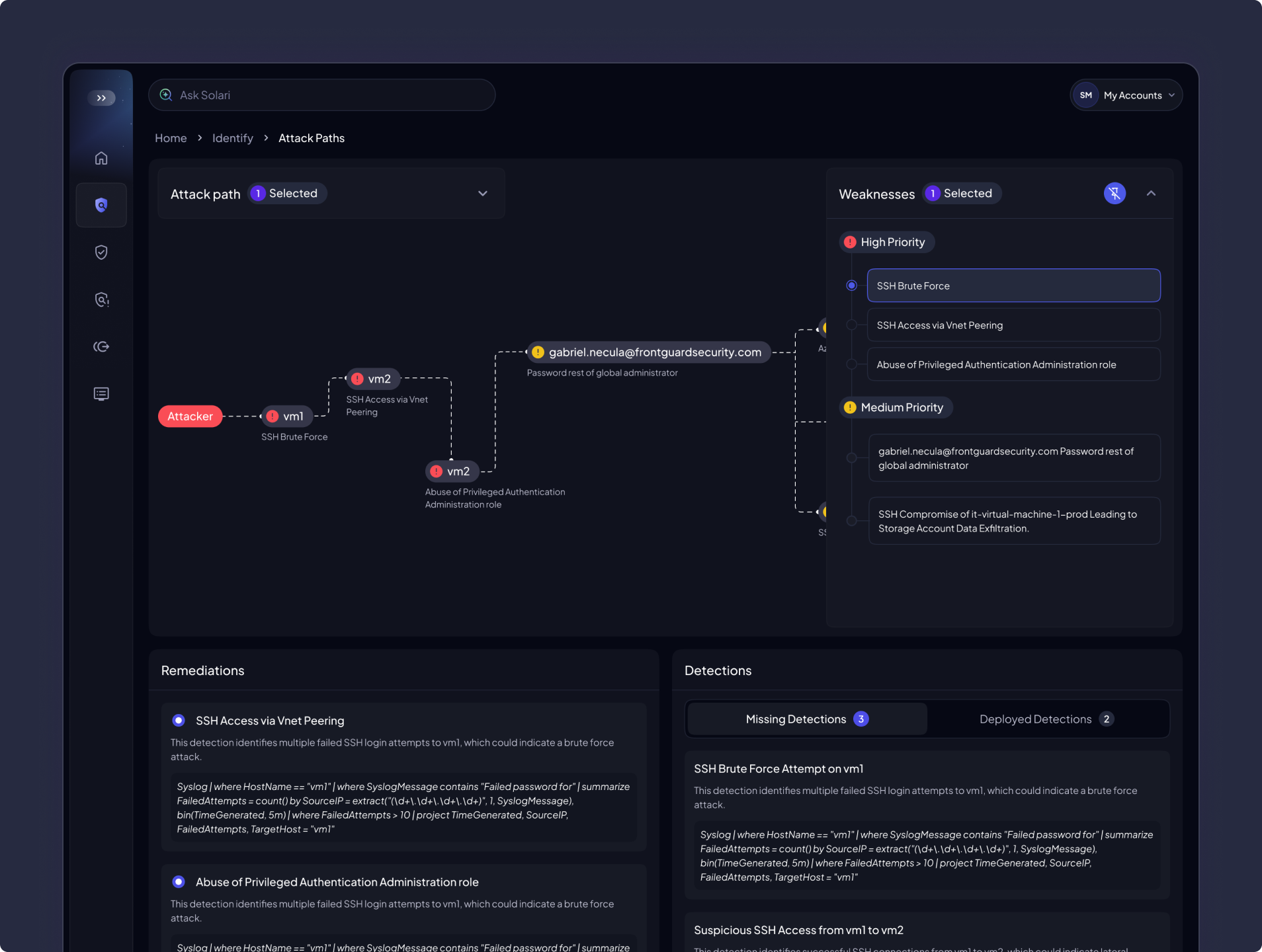This screenshot has width=1262, height=952.
Task: Switch to Deployed Detections tab
Action: coord(1047,719)
